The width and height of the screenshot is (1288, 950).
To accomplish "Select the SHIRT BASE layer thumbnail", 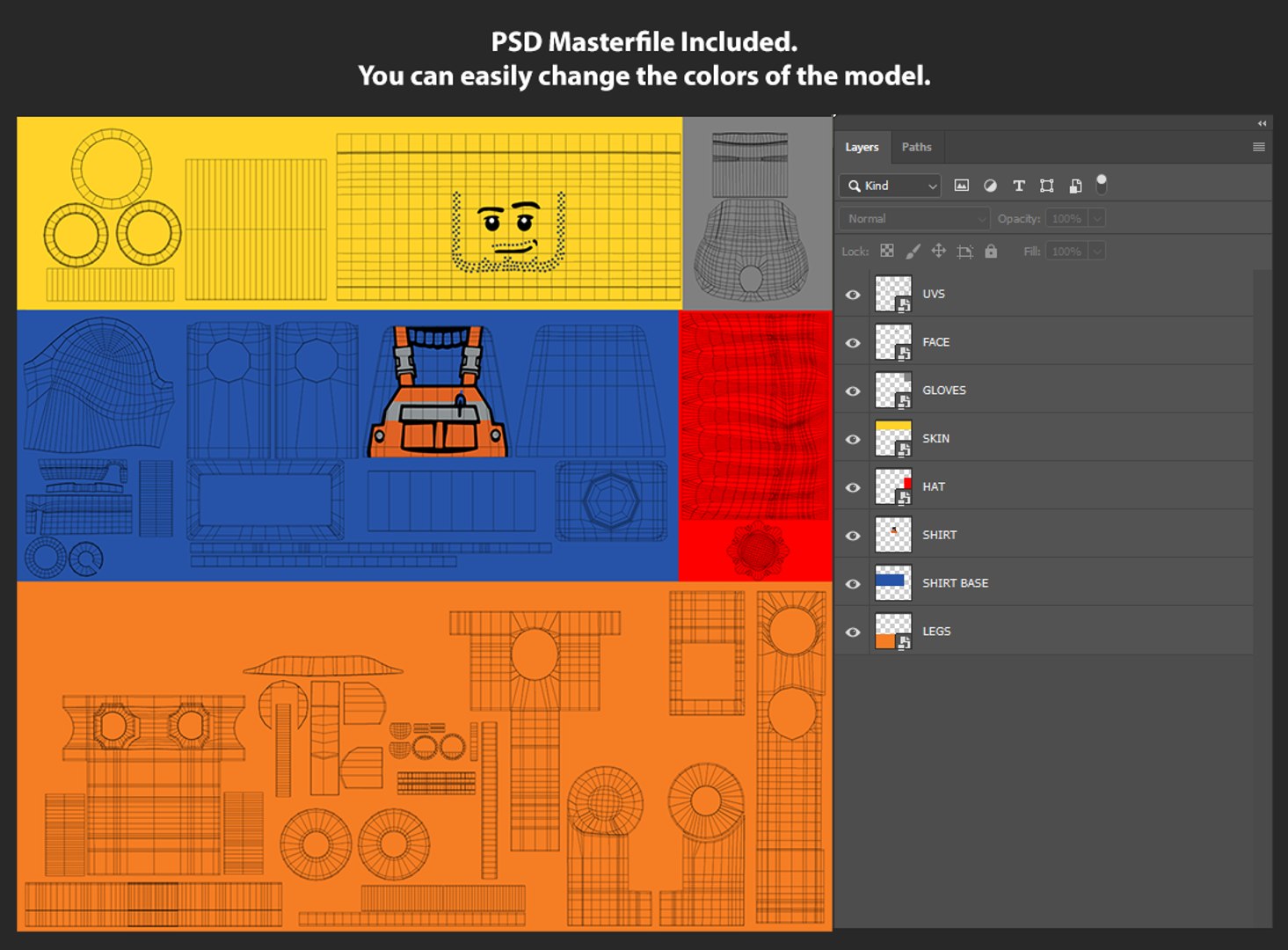I will coord(893,583).
